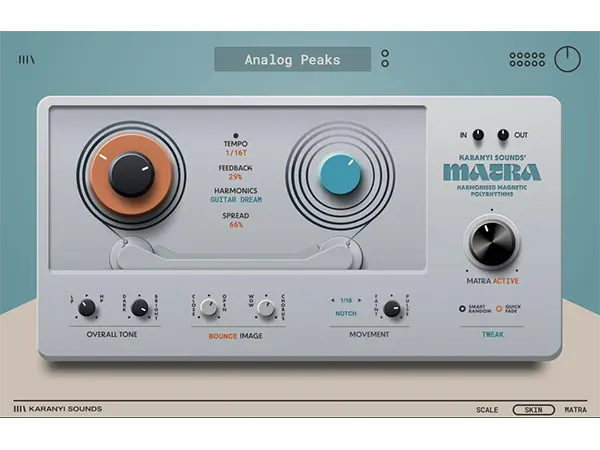Image resolution: width=600 pixels, height=450 pixels.
Task: Click the 1/16 movement rate value
Action: (x=346, y=300)
